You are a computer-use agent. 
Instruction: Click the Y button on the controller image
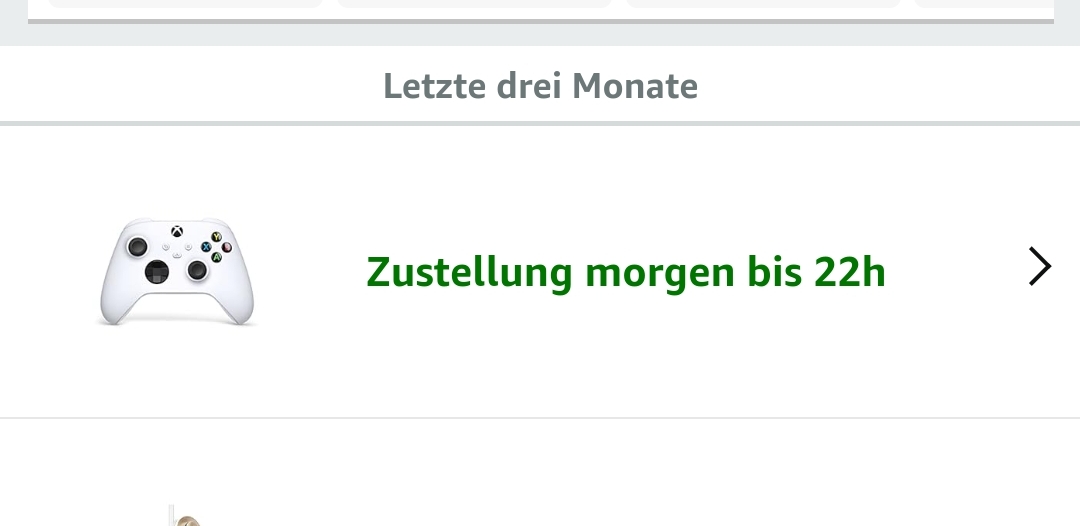pos(216,237)
